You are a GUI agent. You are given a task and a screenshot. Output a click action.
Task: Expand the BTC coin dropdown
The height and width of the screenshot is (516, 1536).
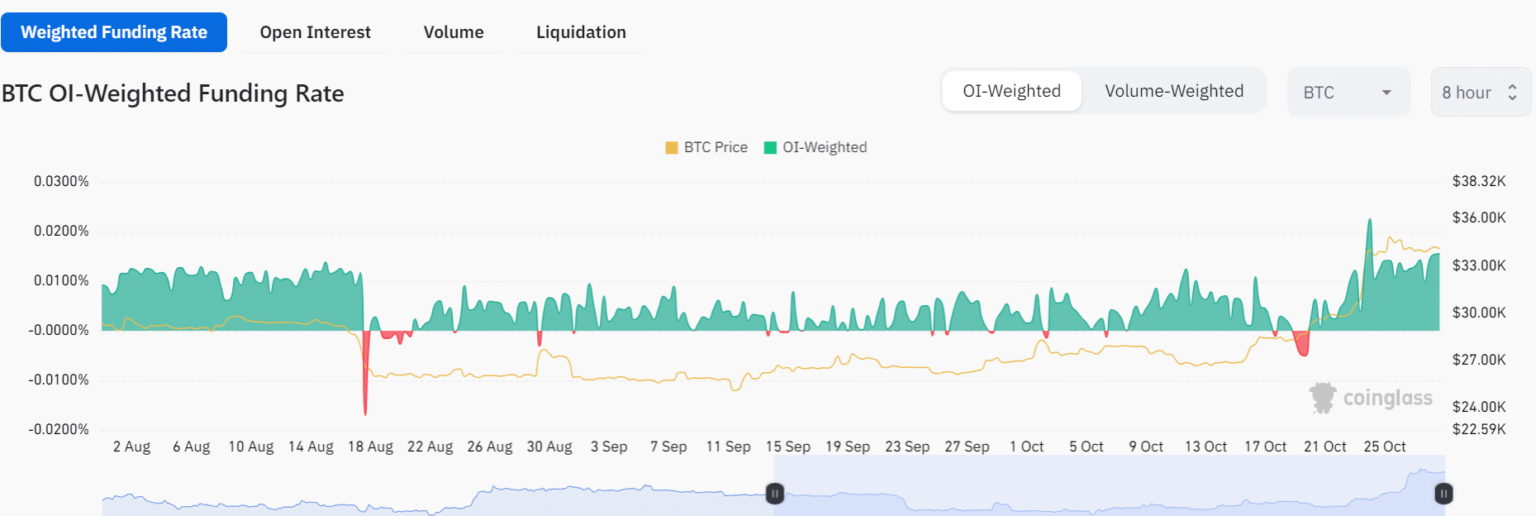(x=1347, y=92)
